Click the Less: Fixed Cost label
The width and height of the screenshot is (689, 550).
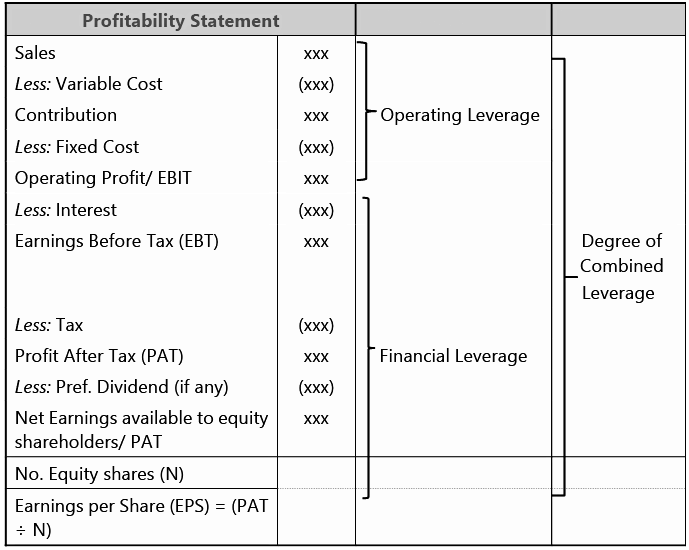click(77, 147)
